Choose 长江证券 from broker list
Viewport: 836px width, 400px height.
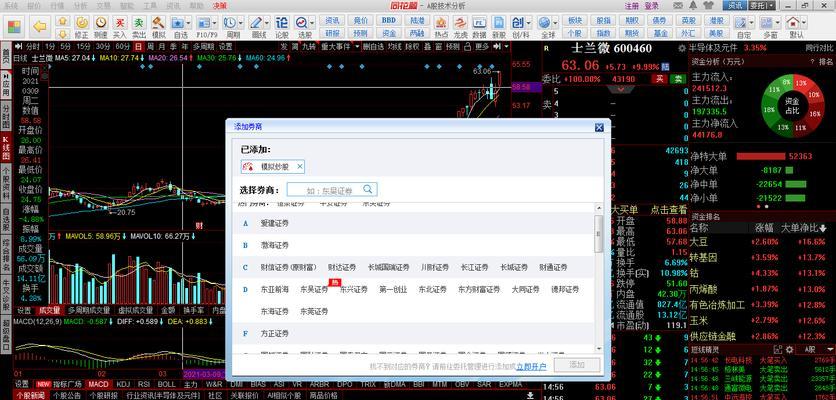click(475, 267)
